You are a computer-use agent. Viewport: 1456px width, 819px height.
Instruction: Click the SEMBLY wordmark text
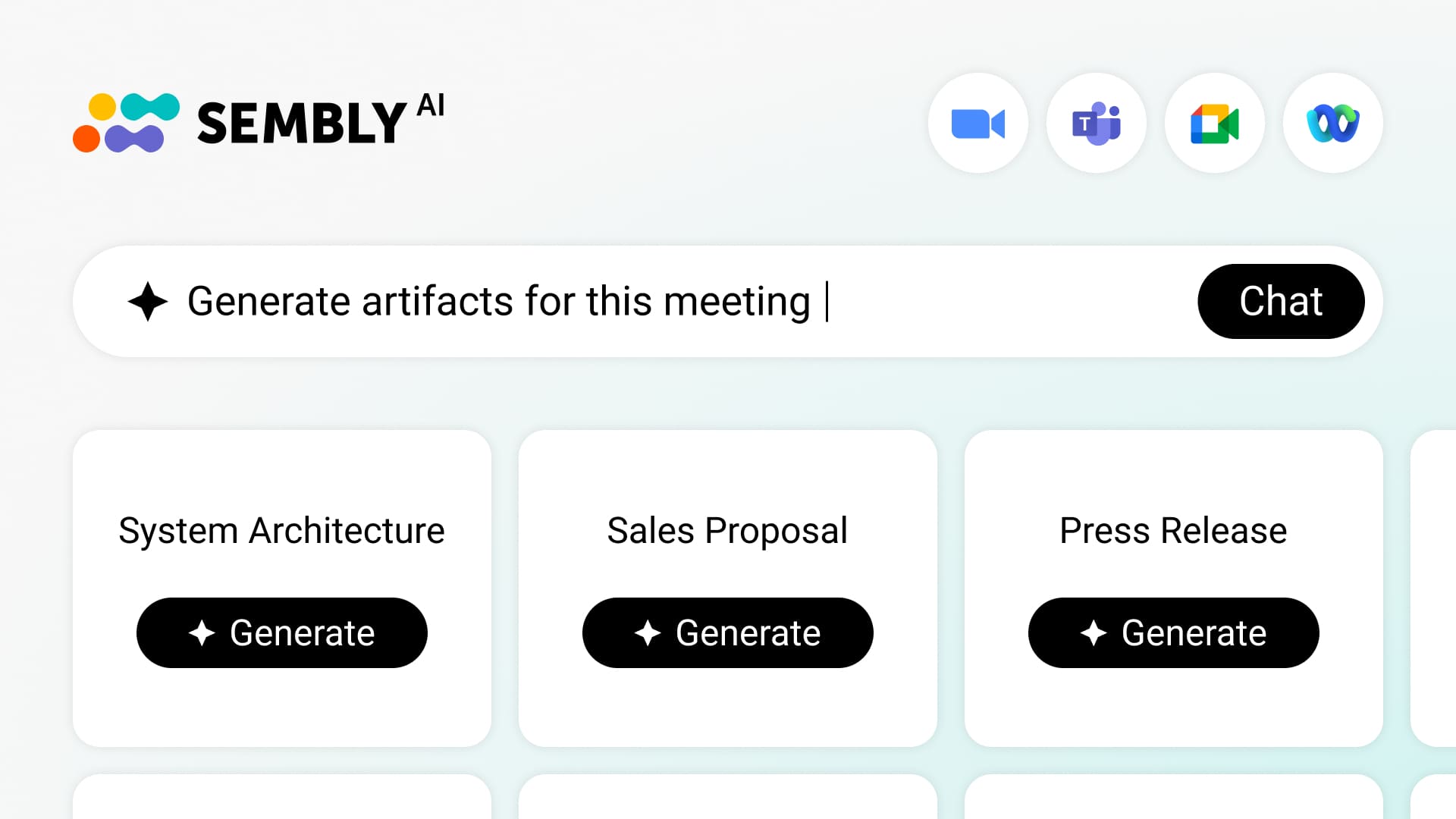coord(302,124)
